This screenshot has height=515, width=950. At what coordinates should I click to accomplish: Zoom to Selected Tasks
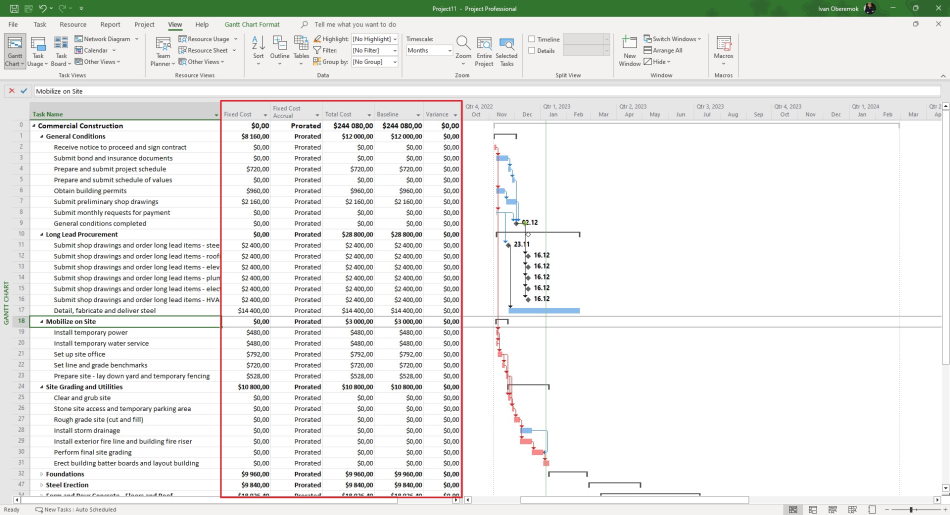coord(507,51)
